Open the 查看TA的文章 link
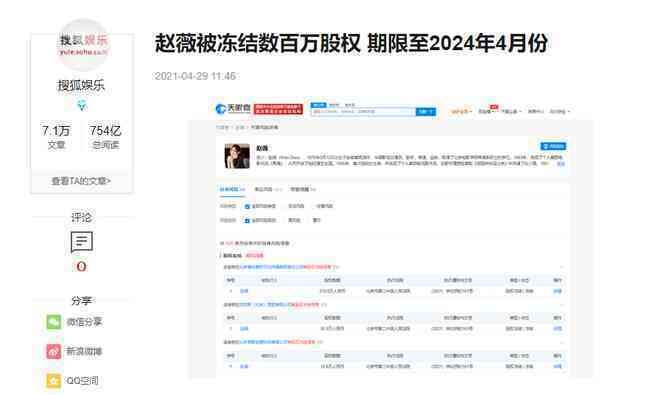 tap(81, 181)
